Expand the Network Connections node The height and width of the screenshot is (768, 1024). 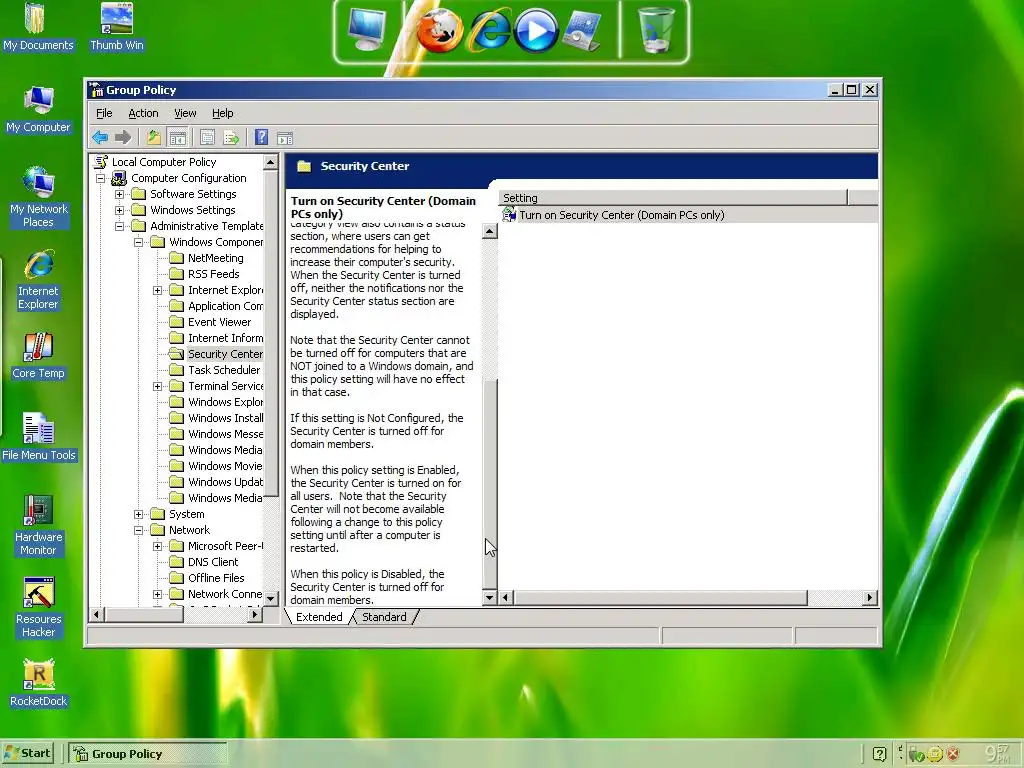[157, 594]
